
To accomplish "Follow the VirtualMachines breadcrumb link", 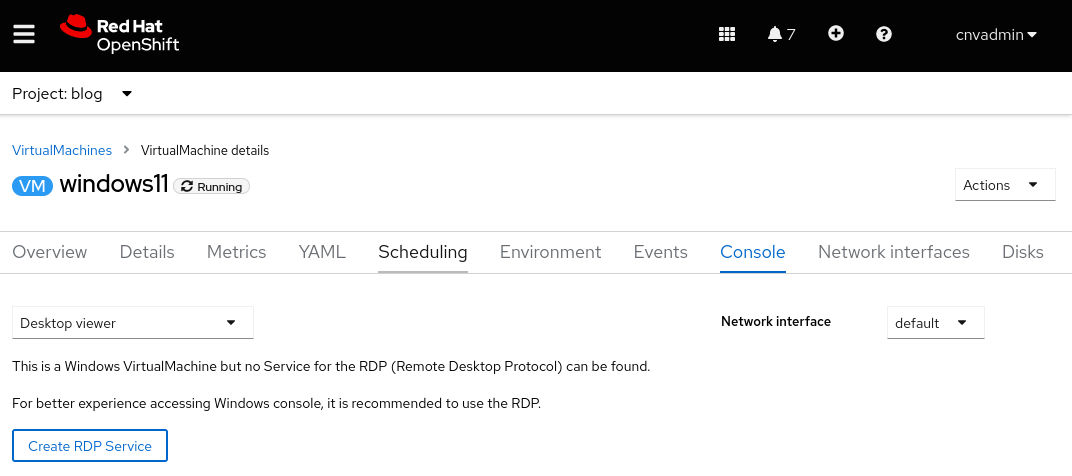I will pos(62,151).
